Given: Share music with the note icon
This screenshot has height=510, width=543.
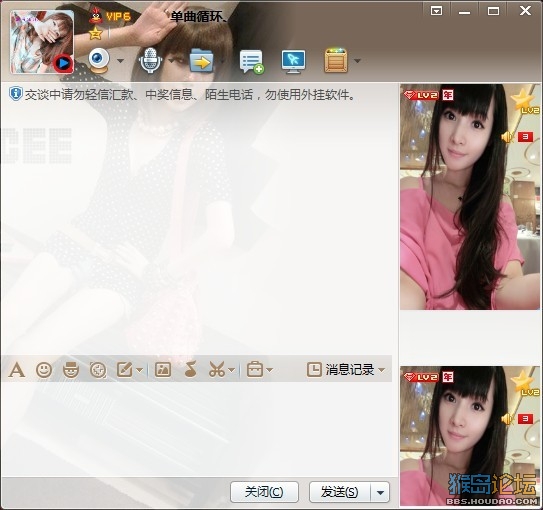Looking at the screenshot, I should click(x=190, y=369).
